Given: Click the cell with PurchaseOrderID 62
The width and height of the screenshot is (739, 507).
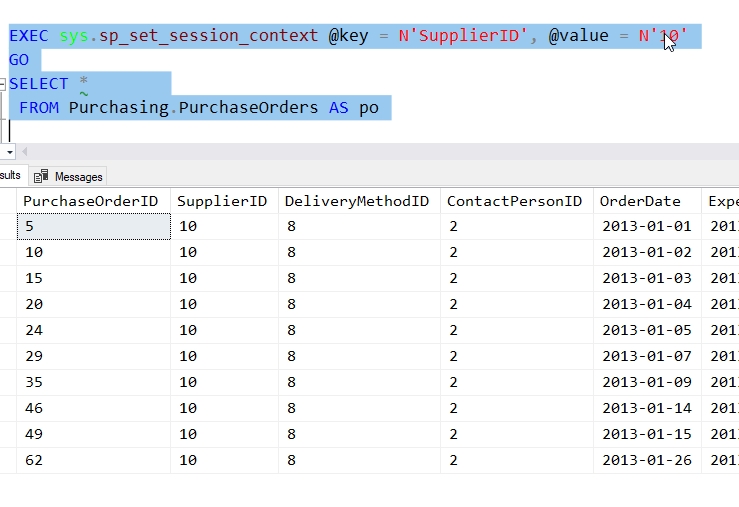Looking at the screenshot, I should click(x=93, y=461).
